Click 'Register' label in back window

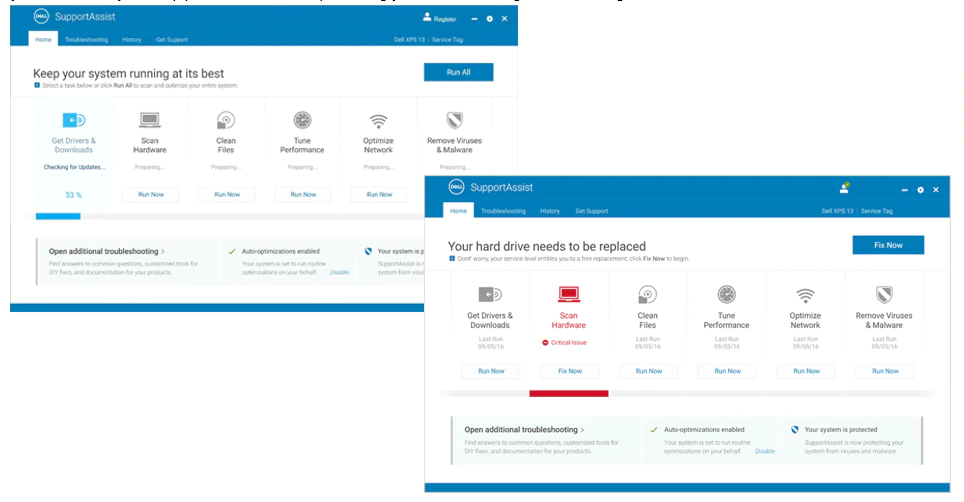pyautogui.click(x=444, y=19)
